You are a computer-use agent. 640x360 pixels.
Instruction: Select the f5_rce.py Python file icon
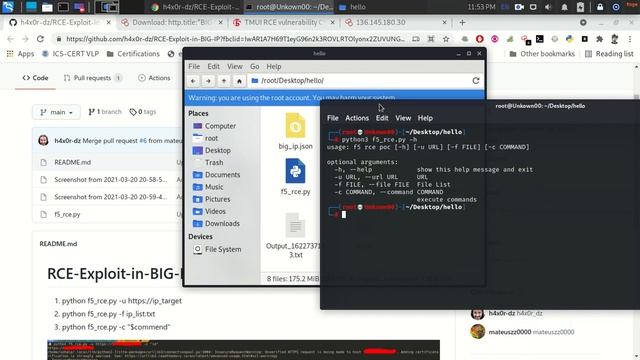[295, 171]
